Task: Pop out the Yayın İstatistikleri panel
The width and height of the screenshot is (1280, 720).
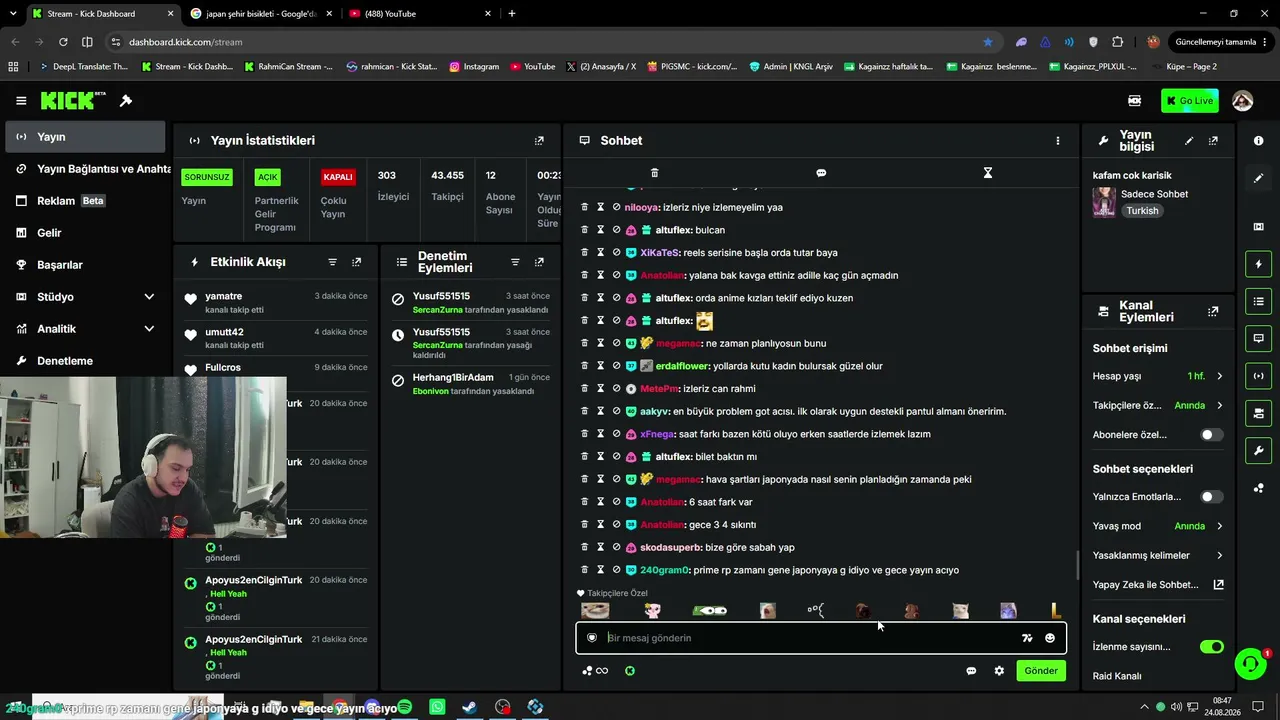Action: pos(539,141)
